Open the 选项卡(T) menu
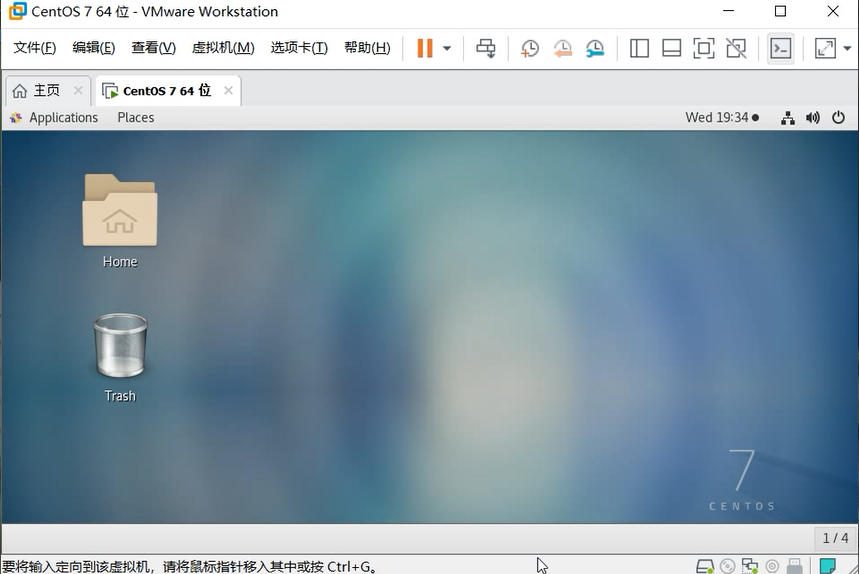 point(299,48)
